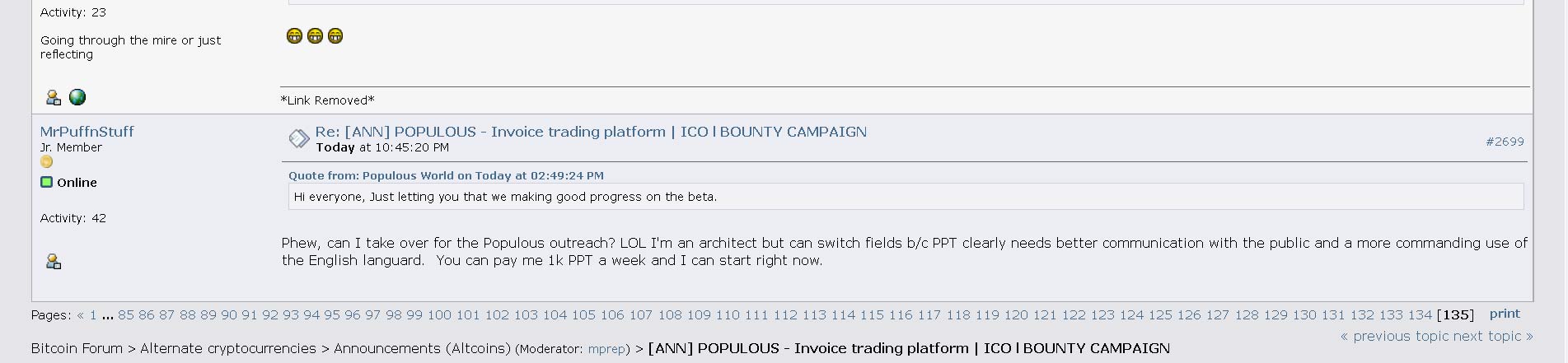Go to page 100
Image resolution: width=1568 pixels, height=363 pixels.
pyautogui.click(x=439, y=314)
